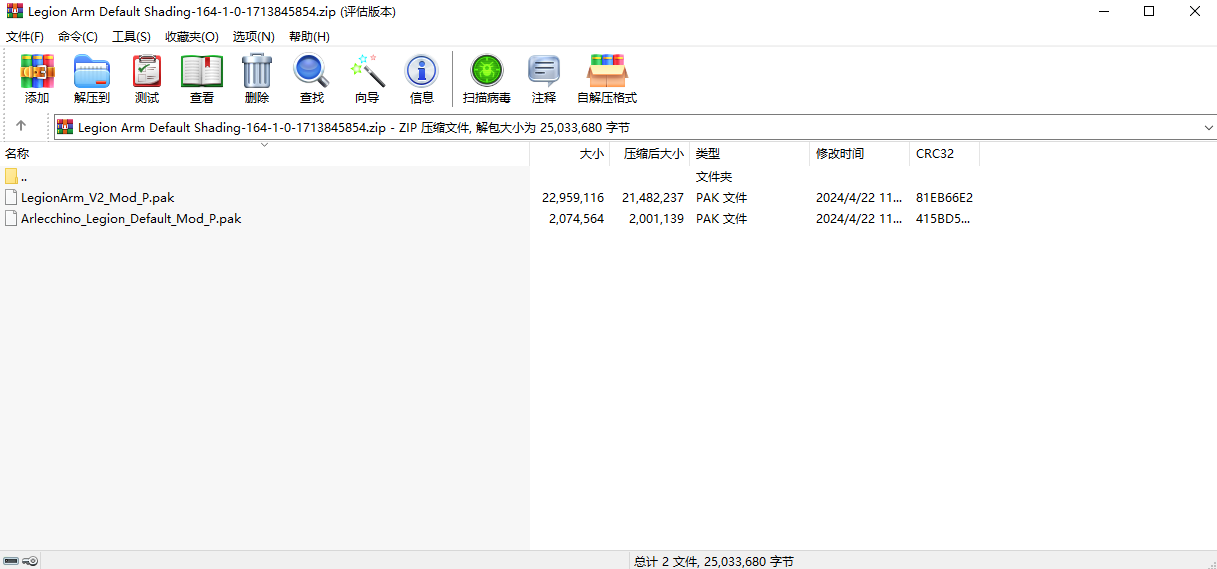Select file name LegionArm_V2_Mod_P.pak

pyautogui.click(x=97, y=197)
